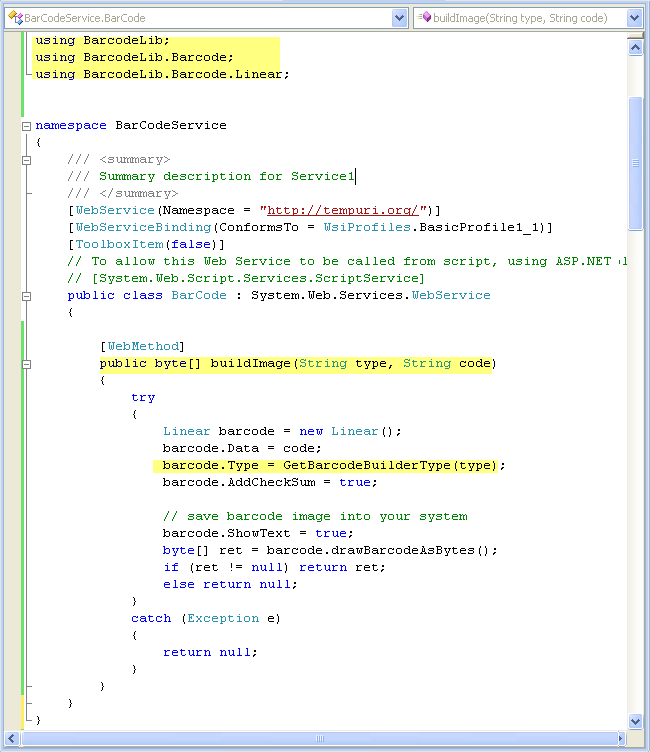Click the 'barcode.ShowText = true;' line

pyautogui.click(x=258, y=533)
